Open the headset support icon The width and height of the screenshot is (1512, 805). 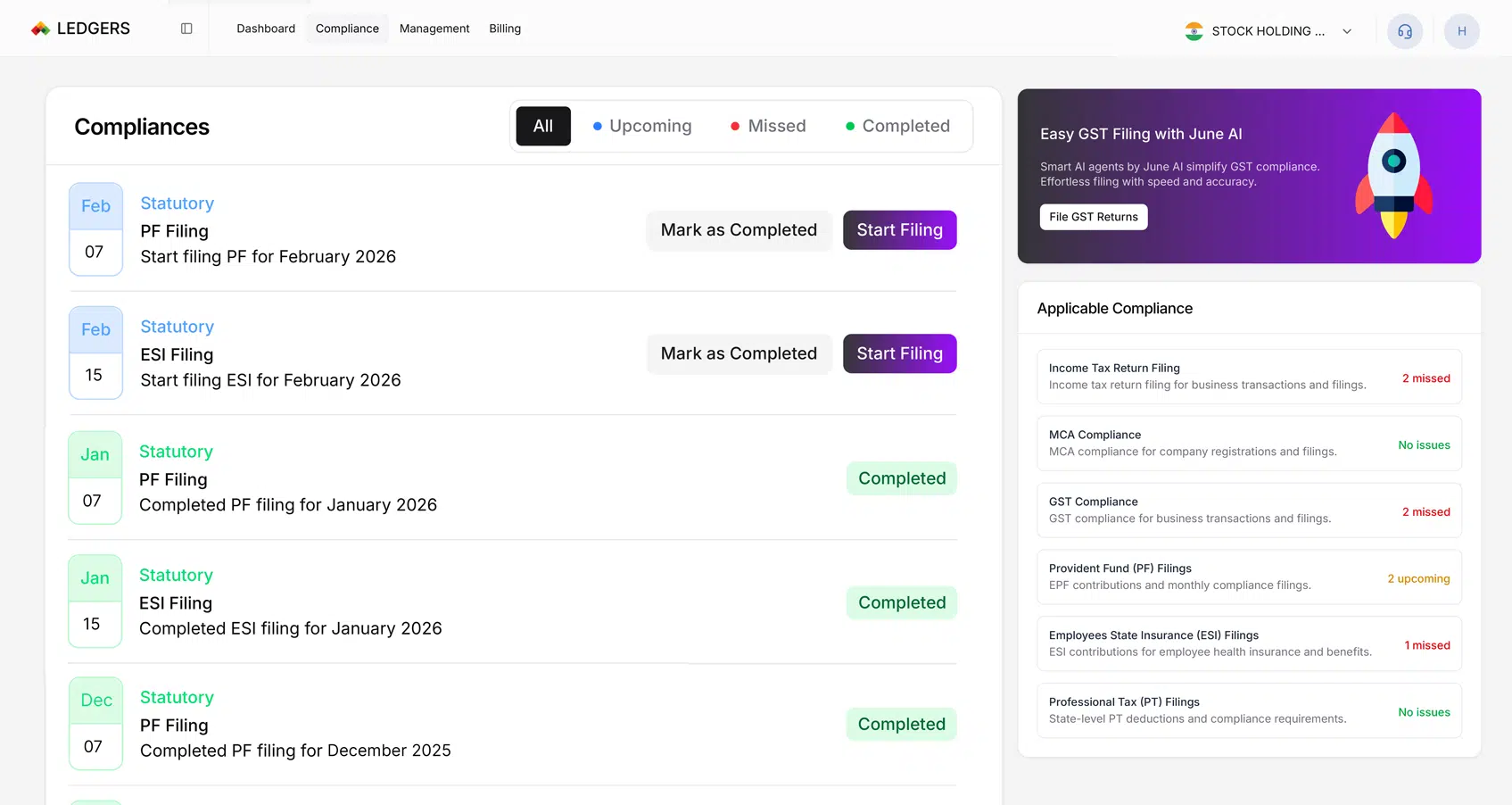coord(1404,31)
